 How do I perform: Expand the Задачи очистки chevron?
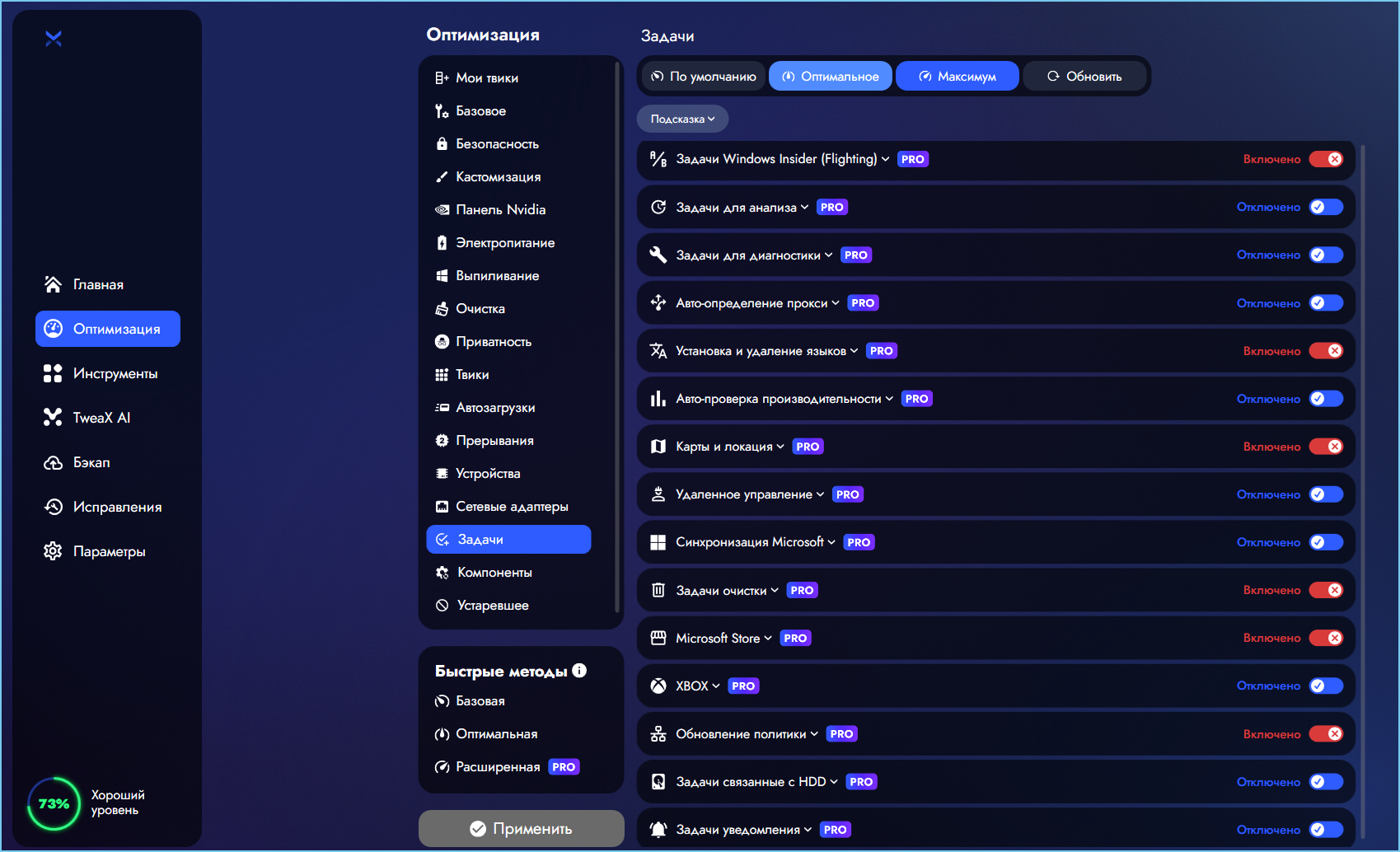(775, 590)
